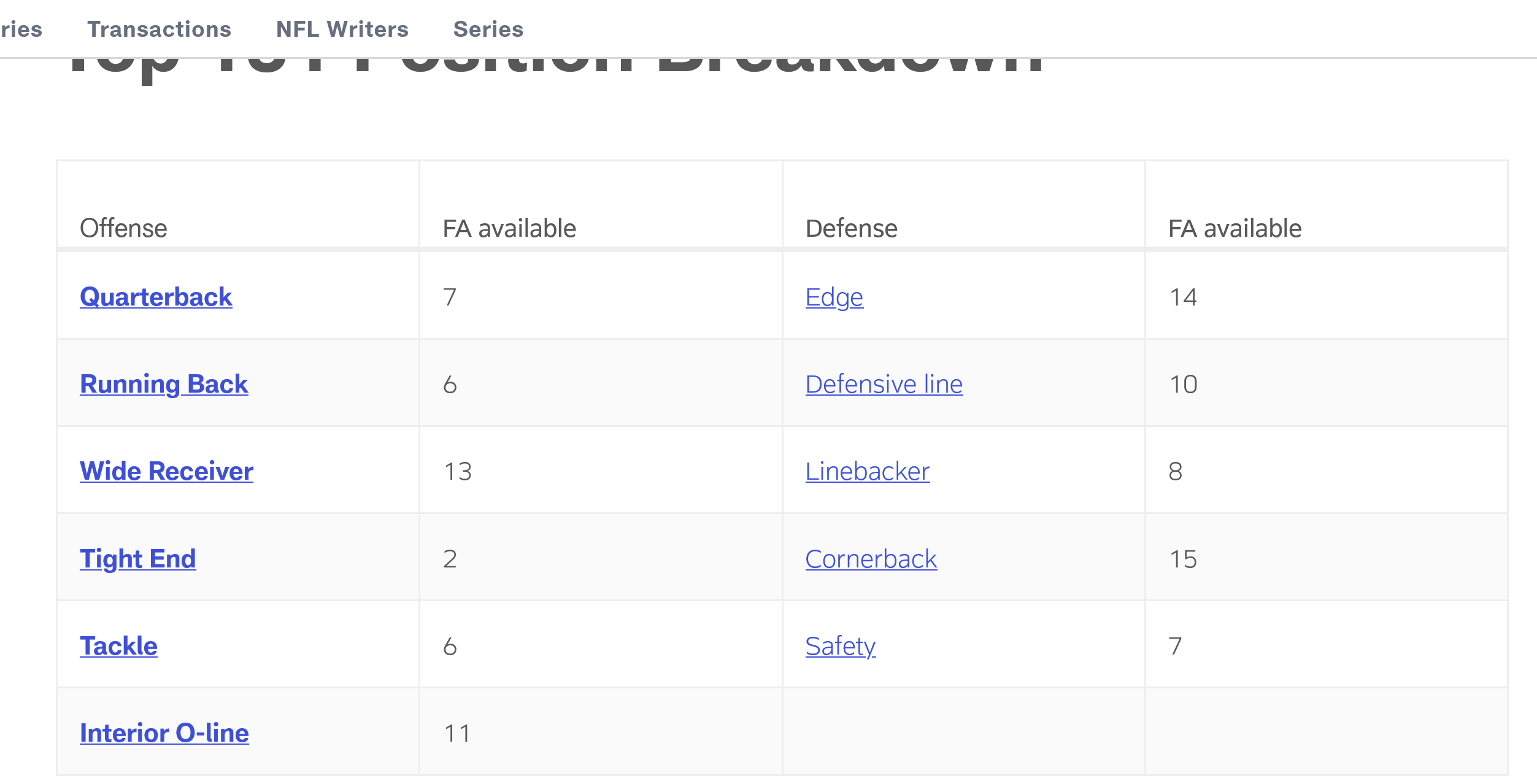The image size is (1537, 784).
Task: Click the Cornerback link
Action: coord(871,559)
